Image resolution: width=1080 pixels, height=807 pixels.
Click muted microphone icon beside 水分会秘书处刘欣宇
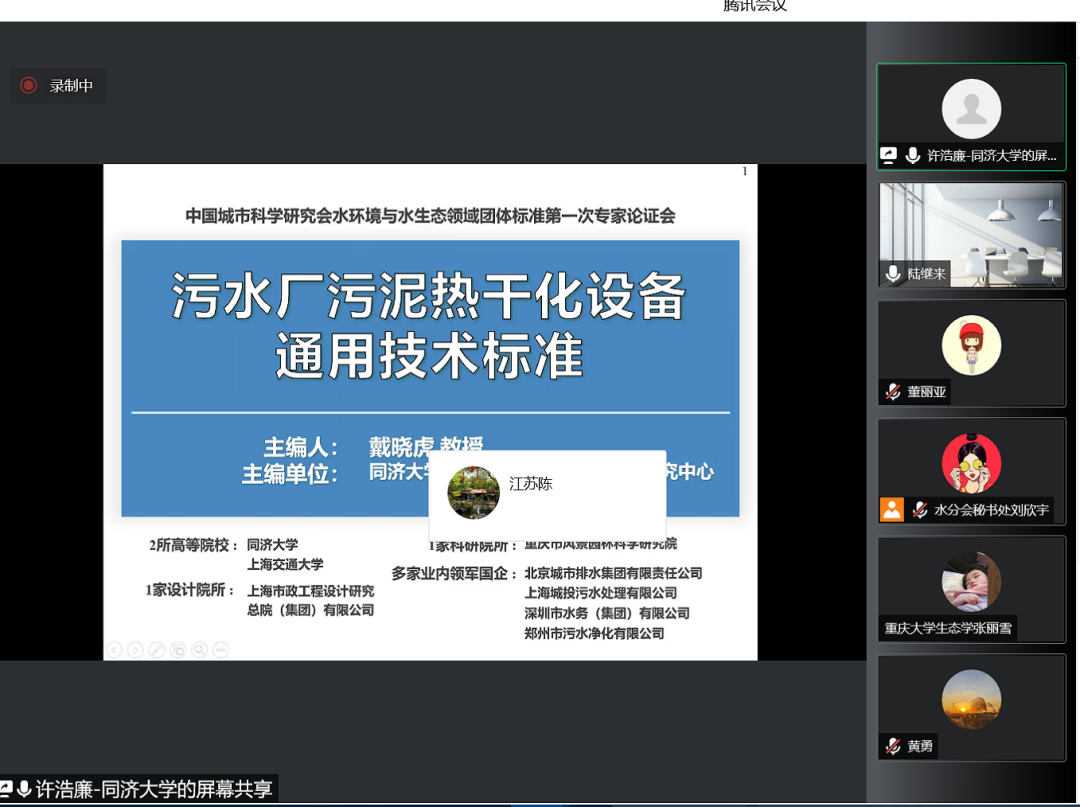coord(920,510)
